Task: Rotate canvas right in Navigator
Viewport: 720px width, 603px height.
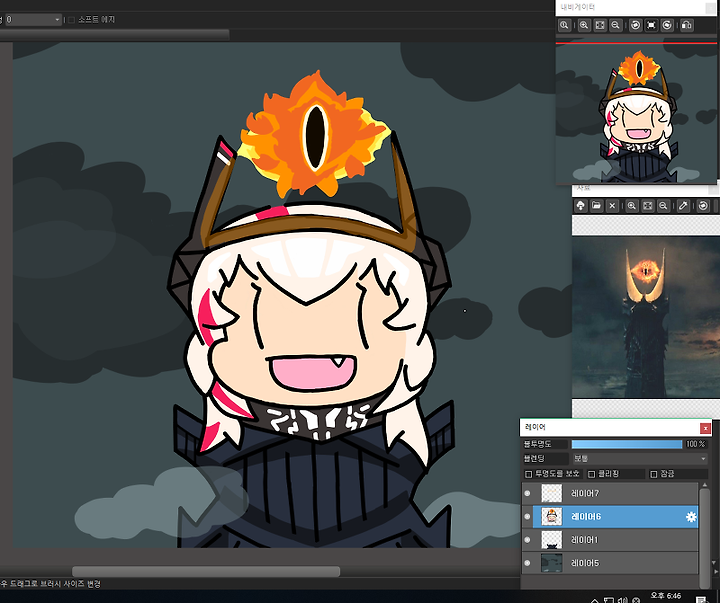Action: 667,25
